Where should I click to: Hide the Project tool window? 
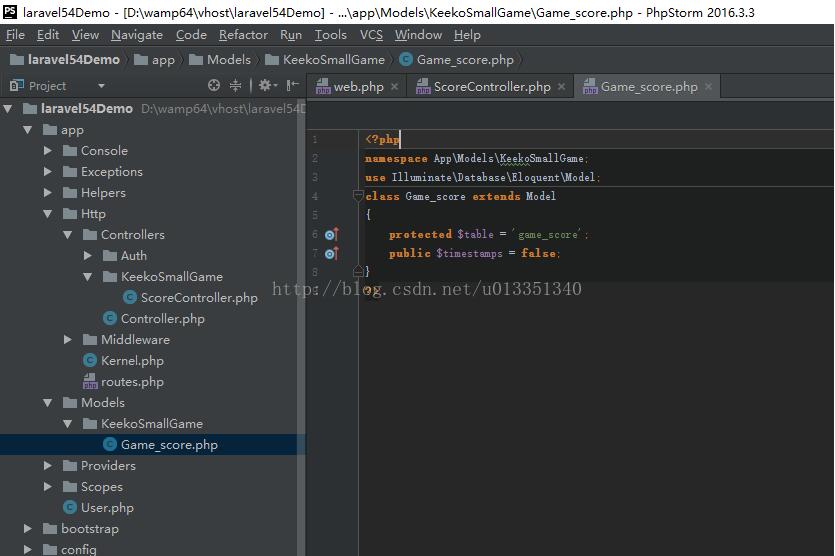pos(292,86)
